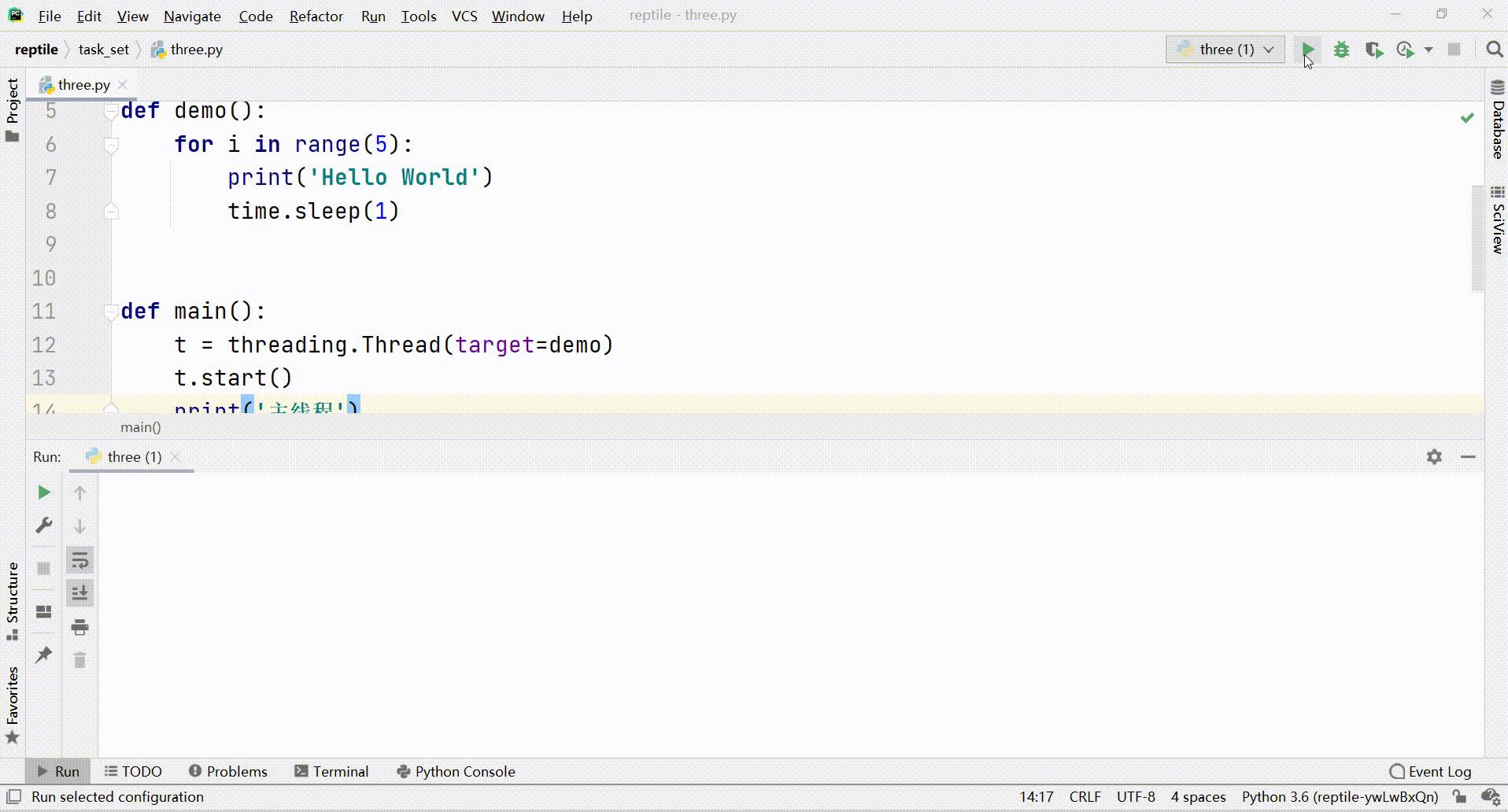Image resolution: width=1508 pixels, height=812 pixels.
Task: Open the Favorites tool window
Action: pyautogui.click(x=13, y=706)
